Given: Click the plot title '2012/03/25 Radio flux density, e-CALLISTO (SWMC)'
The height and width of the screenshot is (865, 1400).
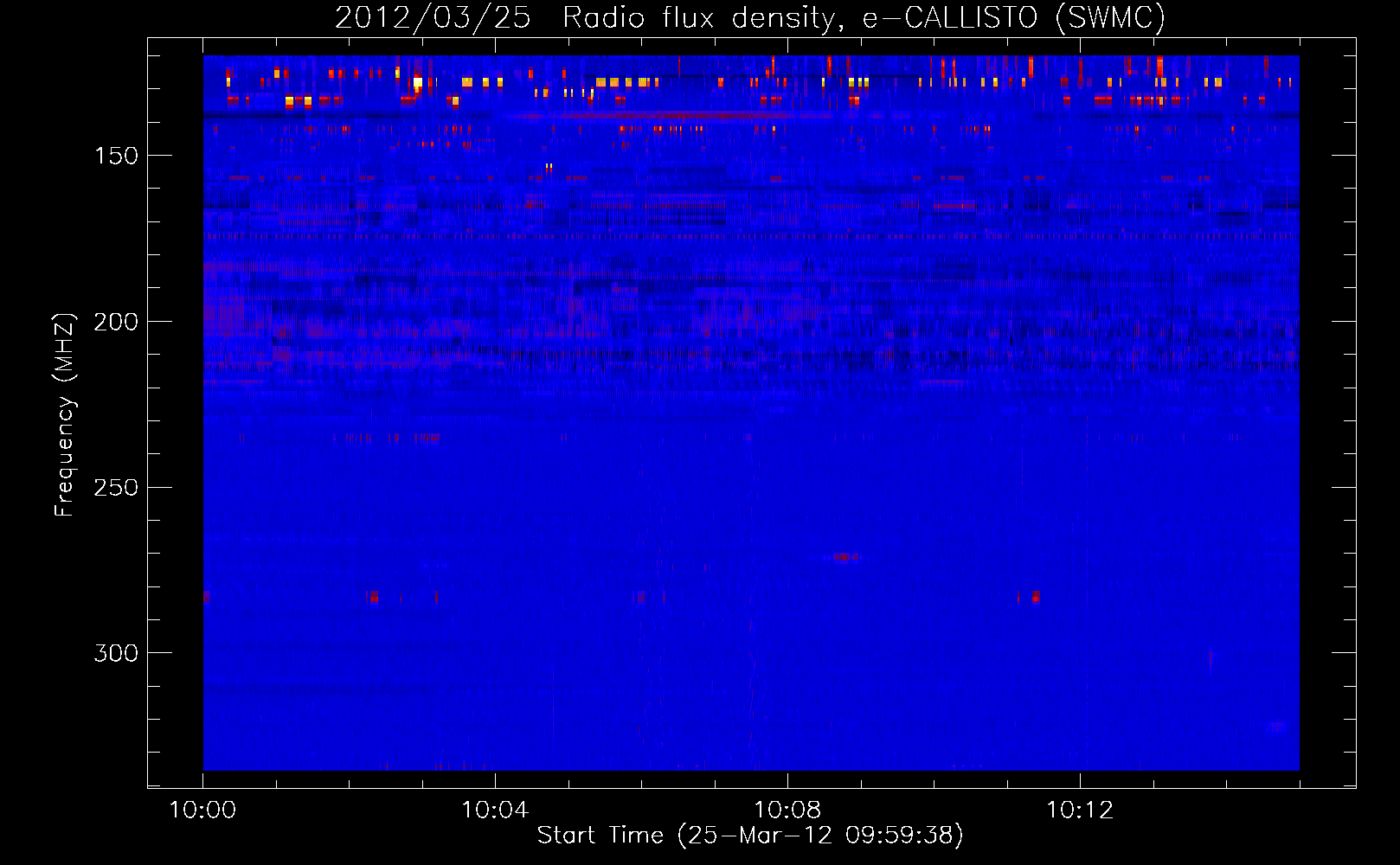Looking at the screenshot, I should [750, 17].
